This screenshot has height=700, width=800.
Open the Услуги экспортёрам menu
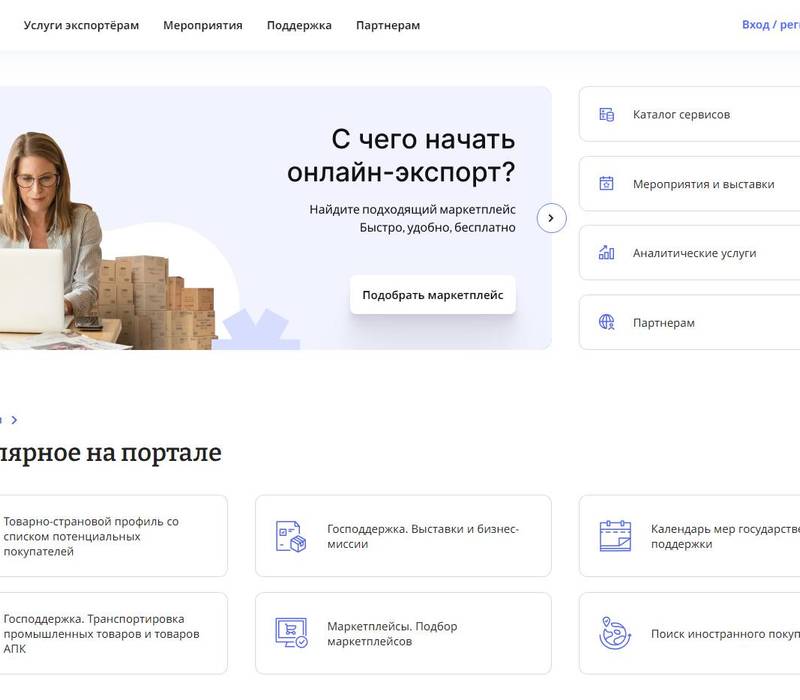tap(81, 25)
